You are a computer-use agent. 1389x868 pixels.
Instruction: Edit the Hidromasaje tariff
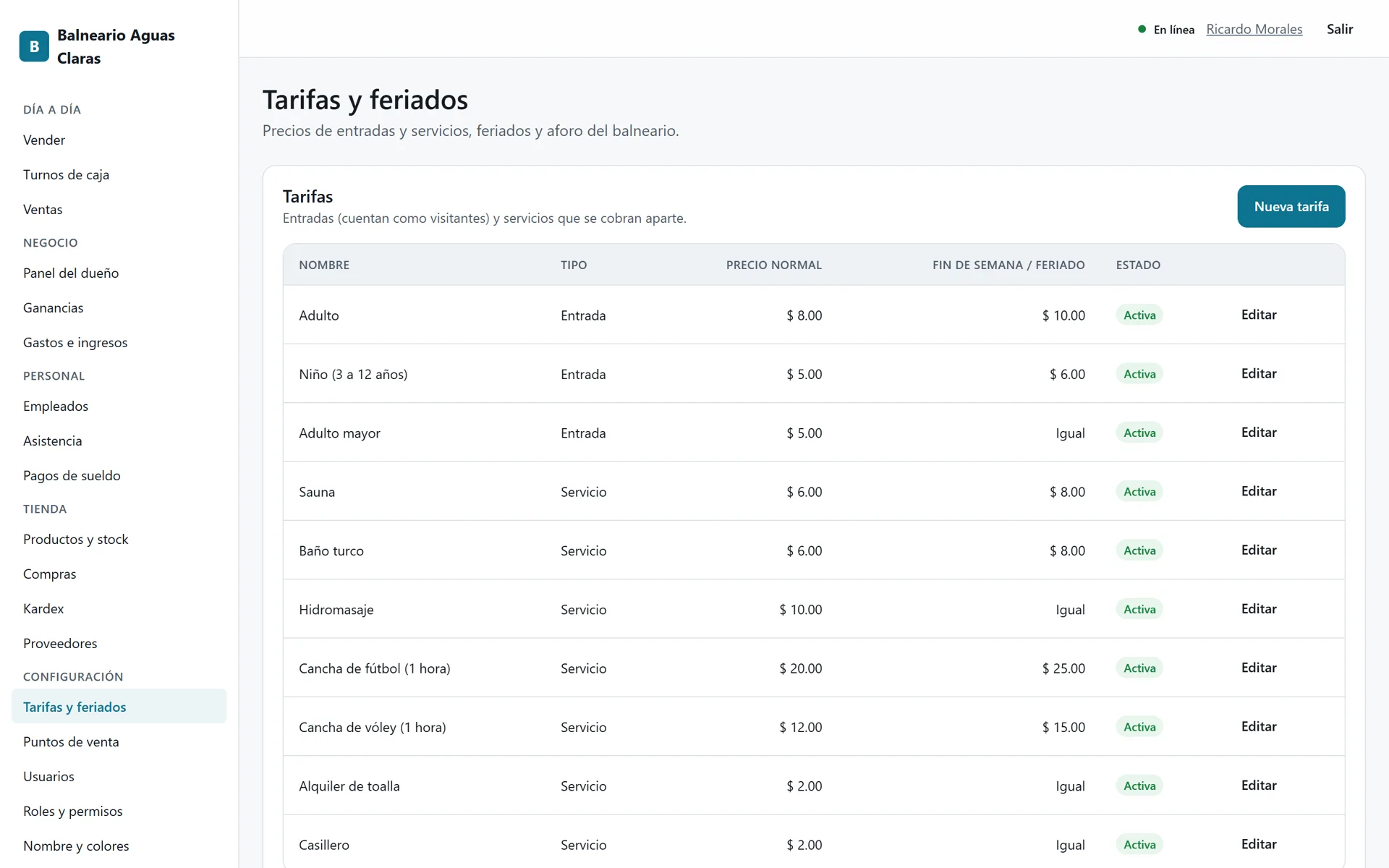(x=1259, y=608)
